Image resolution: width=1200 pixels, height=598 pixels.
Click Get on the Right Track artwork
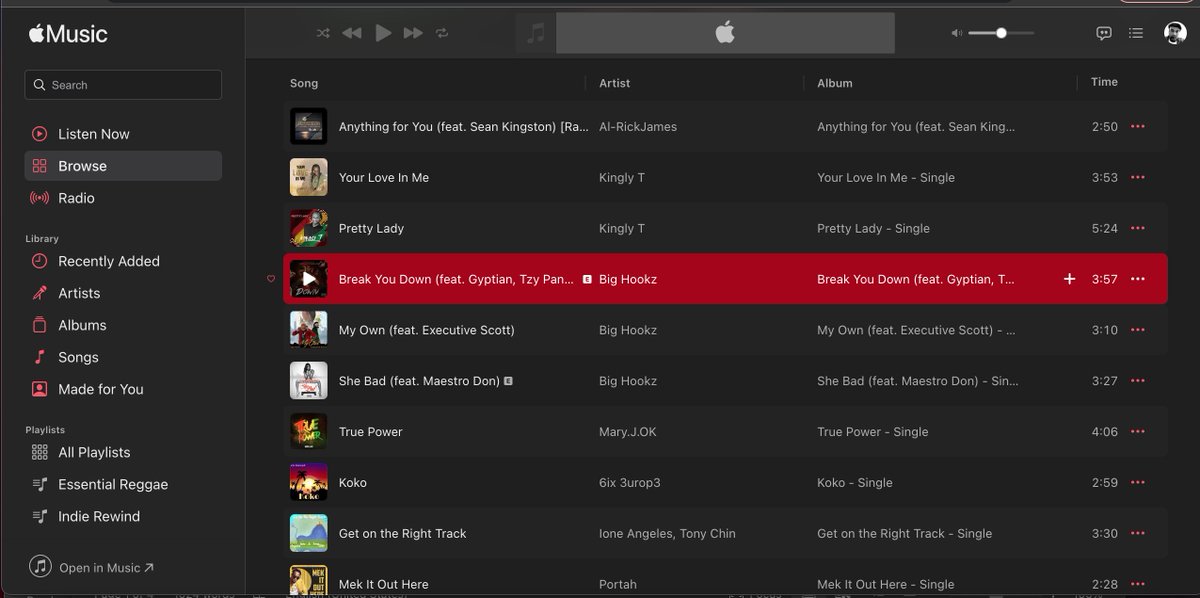coord(309,533)
